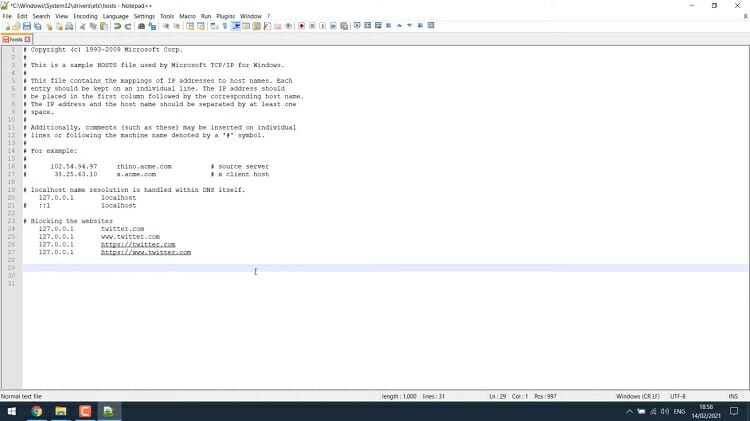Screen dimensions: 750x421
Task: Open the Plugins menu
Action: point(225,16)
